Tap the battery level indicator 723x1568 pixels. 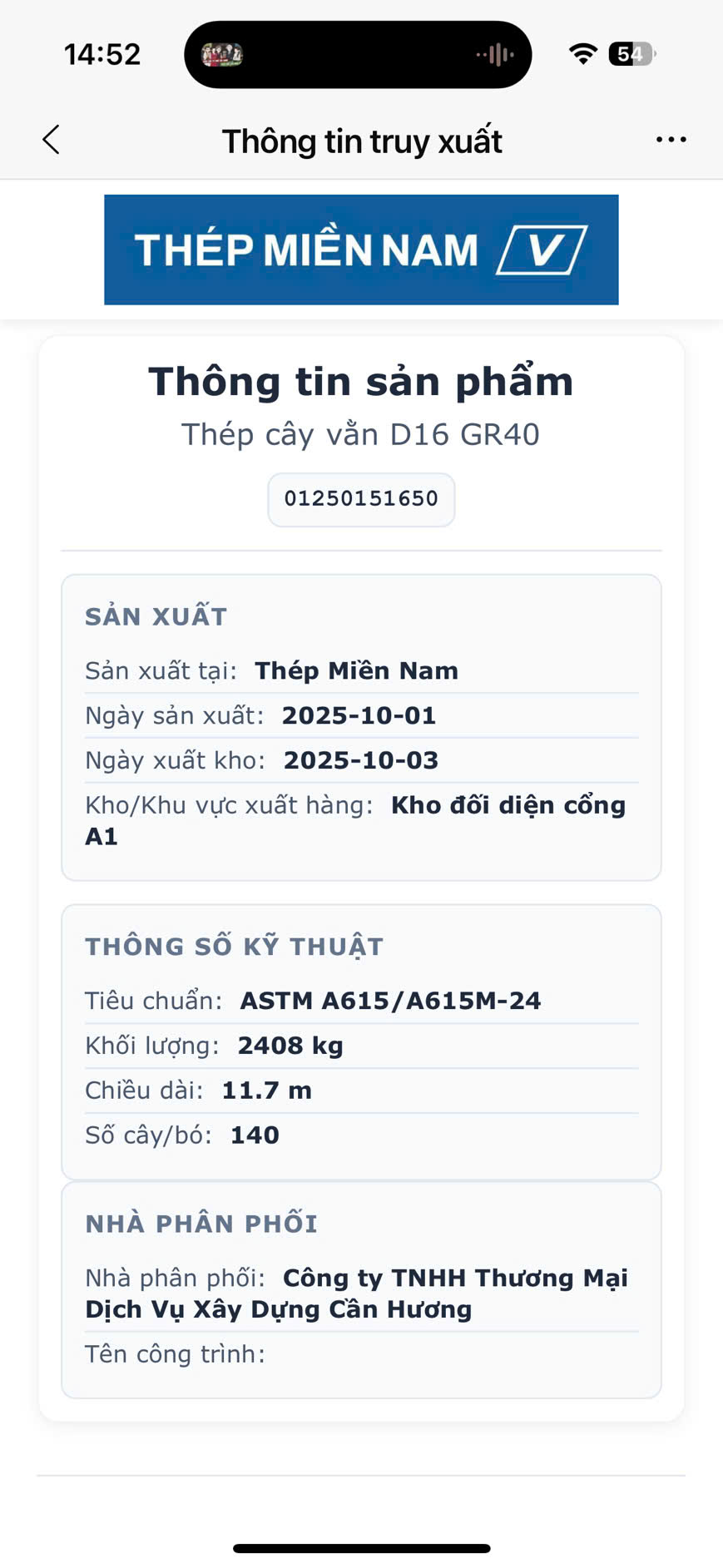631,55
